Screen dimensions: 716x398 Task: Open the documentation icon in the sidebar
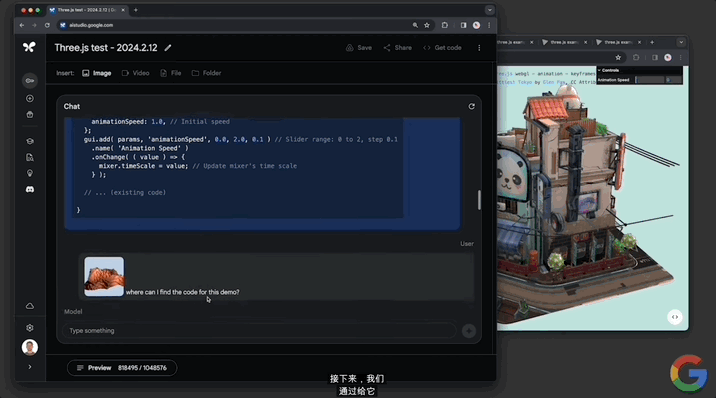(30, 157)
